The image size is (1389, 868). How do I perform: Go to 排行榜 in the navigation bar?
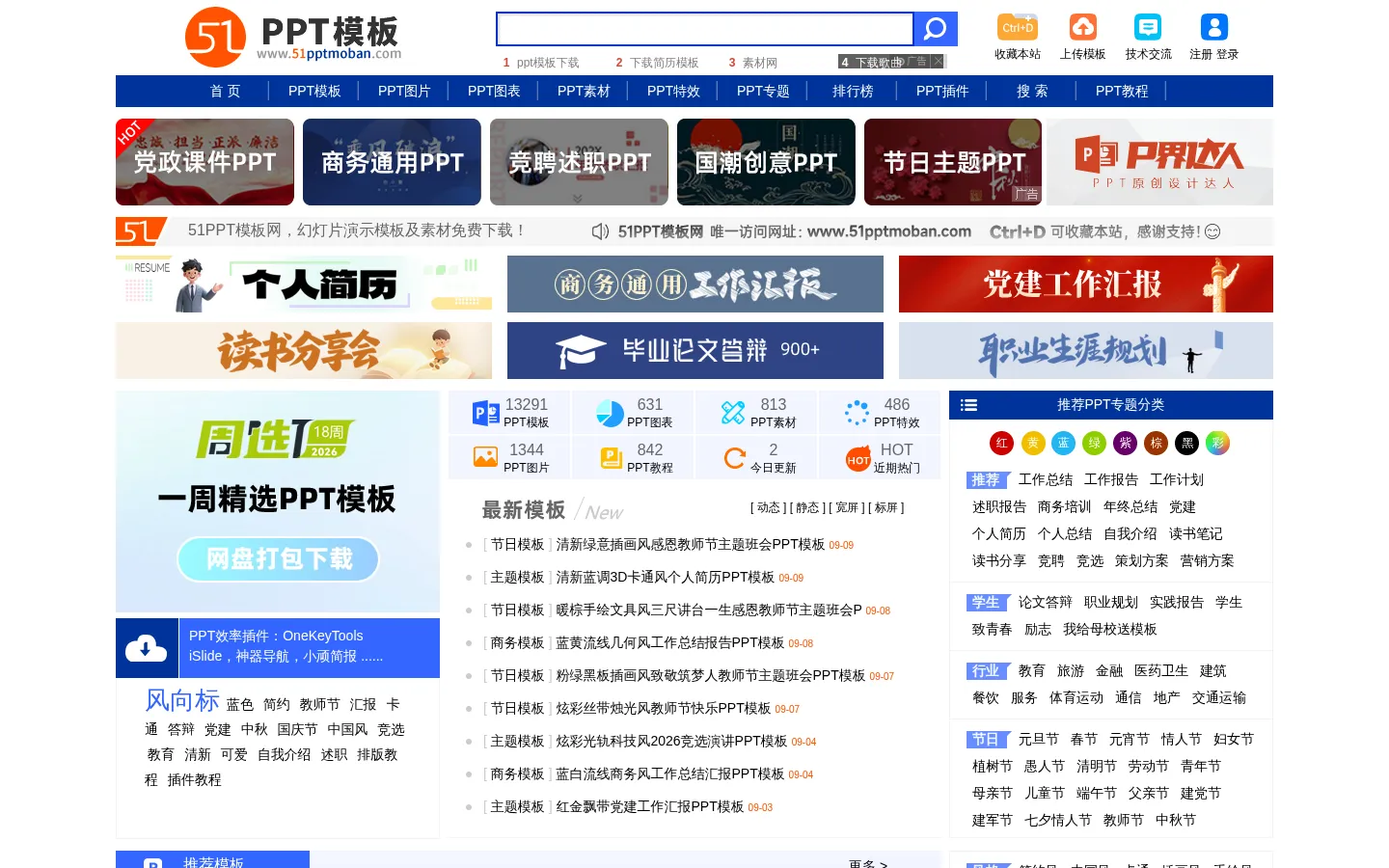point(853,91)
